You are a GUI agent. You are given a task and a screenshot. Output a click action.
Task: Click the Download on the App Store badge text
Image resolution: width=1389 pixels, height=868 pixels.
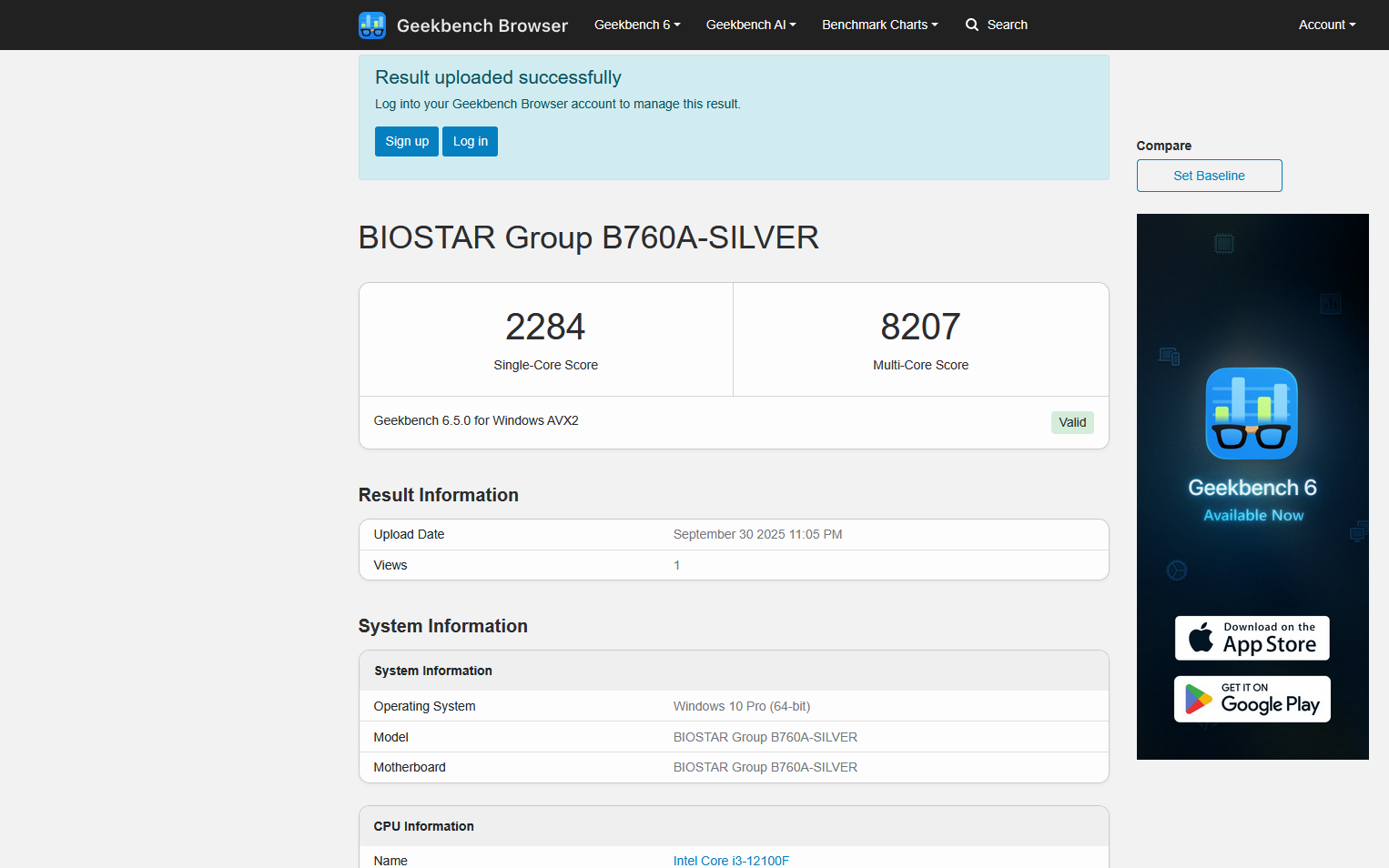[1269, 638]
